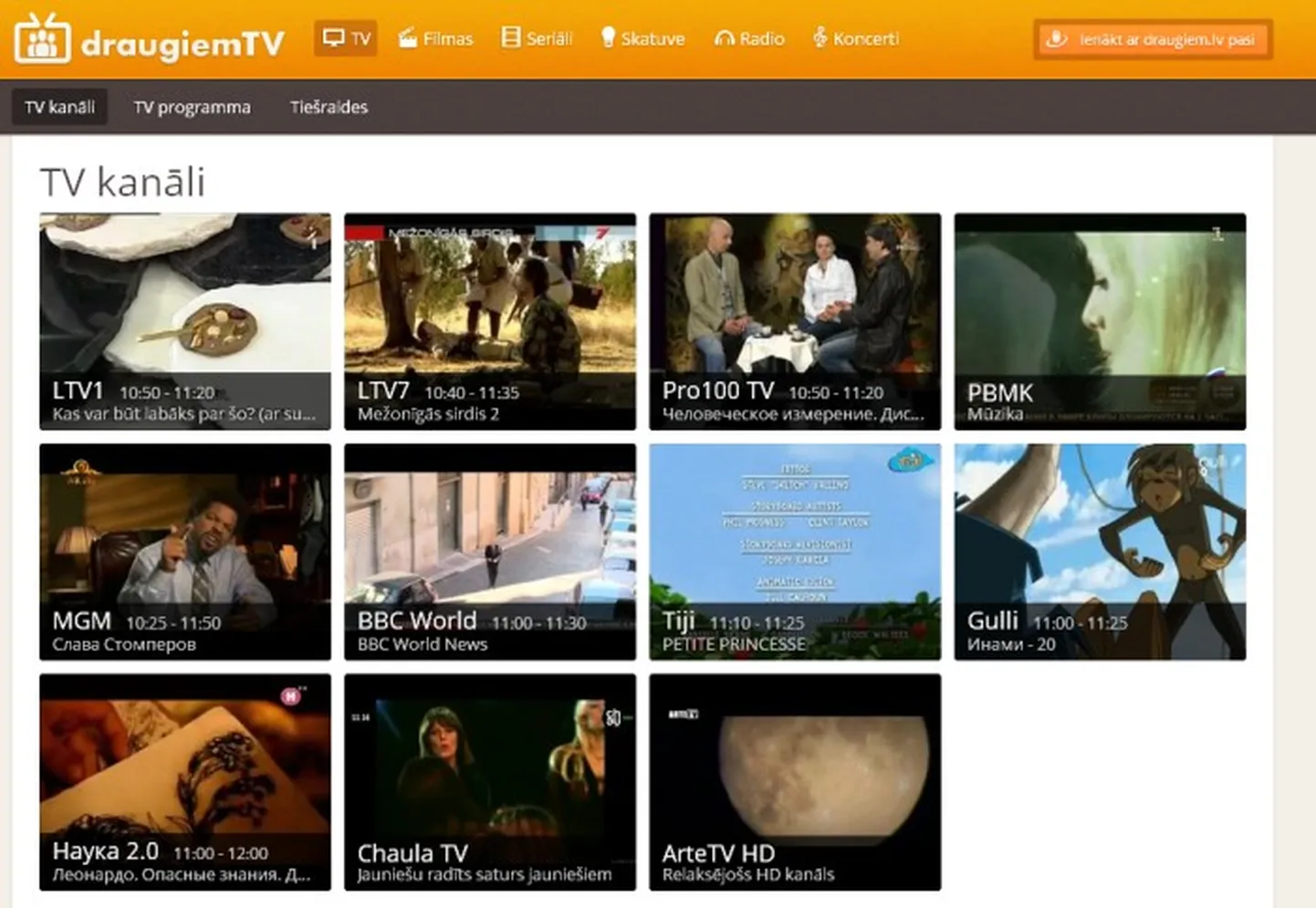Open the PBMK music channel thumbnail
The image size is (1316, 908).
(x=1100, y=321)
